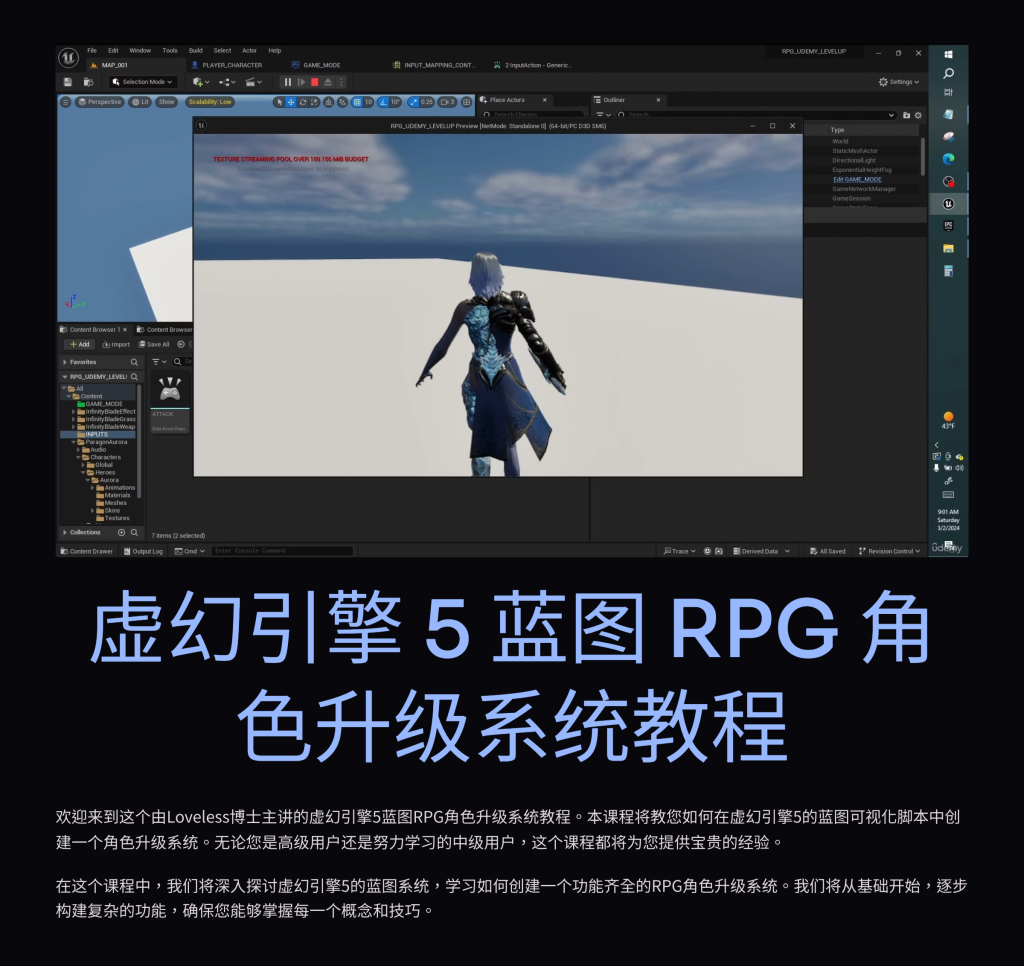Open the content browse icon beside save
The width and height of the screenshot is (1024, 966).
point(88,82)
